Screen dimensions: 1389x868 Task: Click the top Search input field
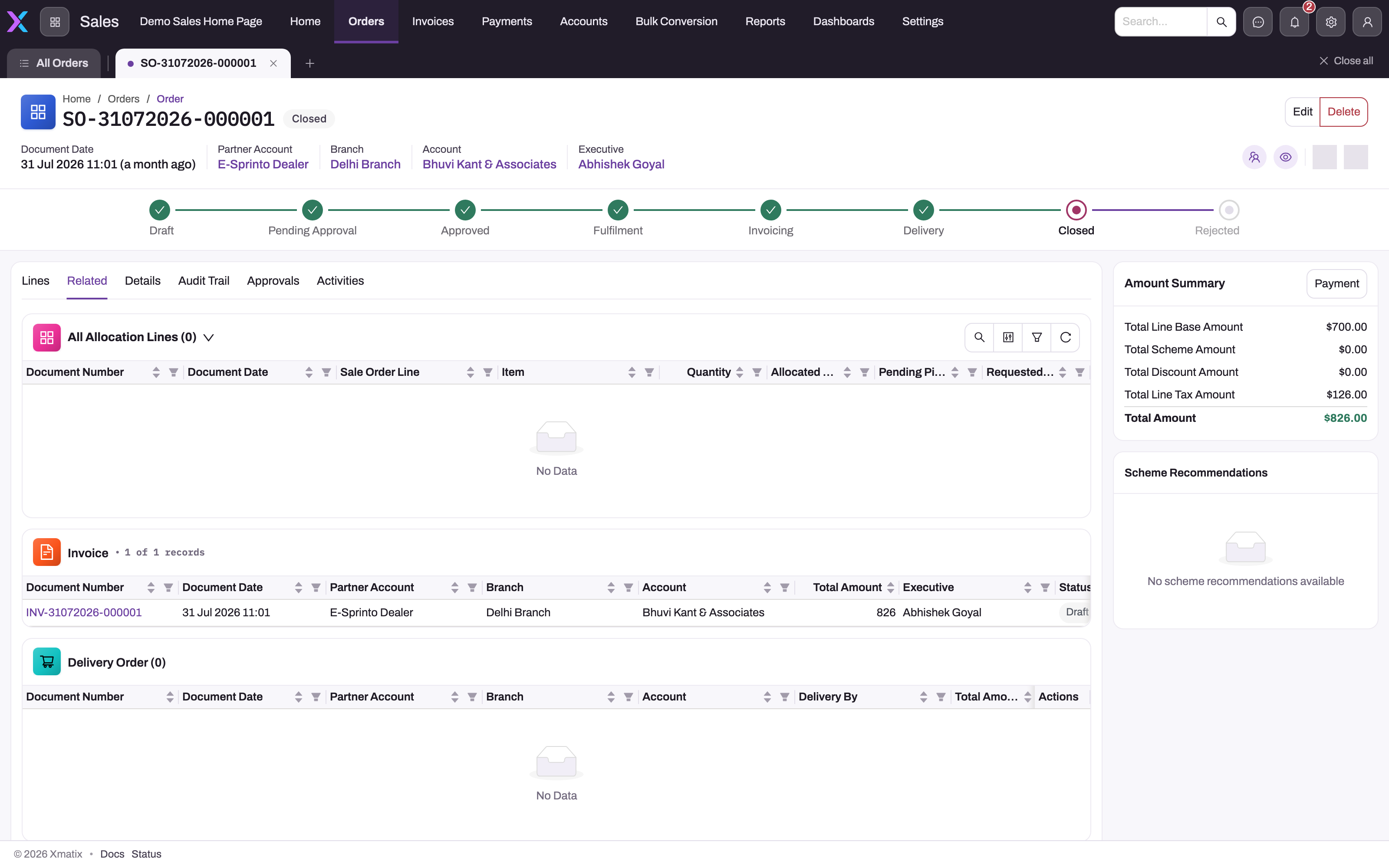[x=1161, y=22]
